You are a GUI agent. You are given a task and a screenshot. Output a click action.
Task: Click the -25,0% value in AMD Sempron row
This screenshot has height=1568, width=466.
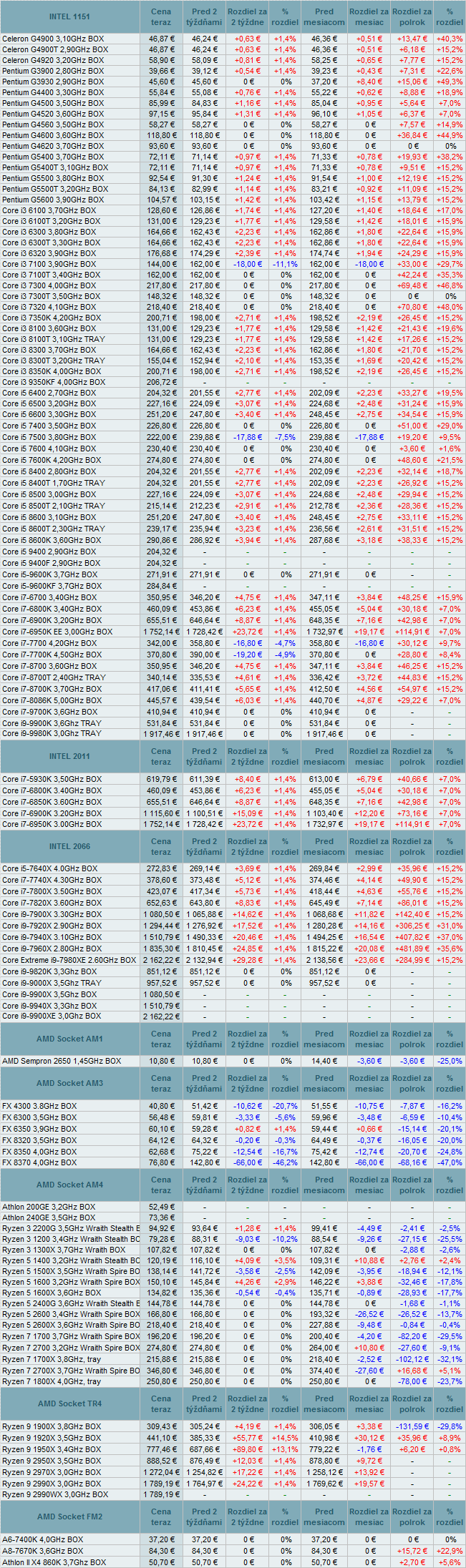pos(450,1061)
